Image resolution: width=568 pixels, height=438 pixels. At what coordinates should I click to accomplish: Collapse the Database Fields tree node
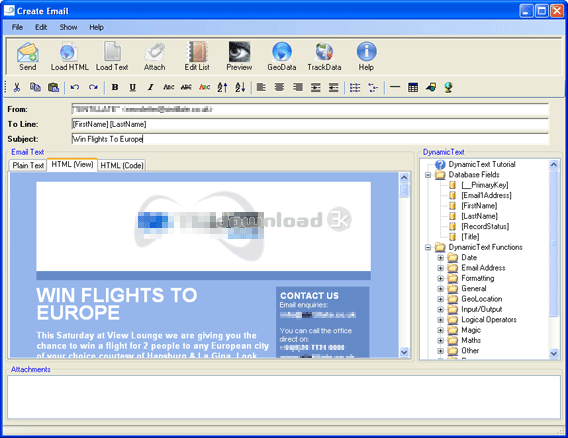pyautogui.click(x=428, y=175)
